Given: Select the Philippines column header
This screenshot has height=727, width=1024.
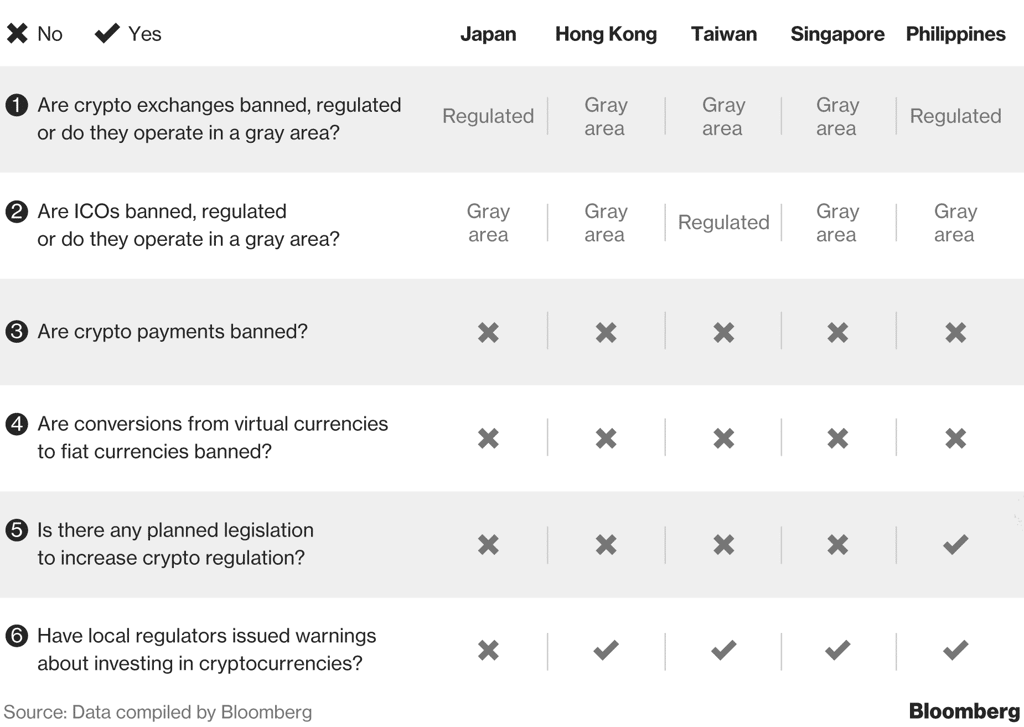Looking at the screenshot, I should pyautogui.click(x=955, y=34).
